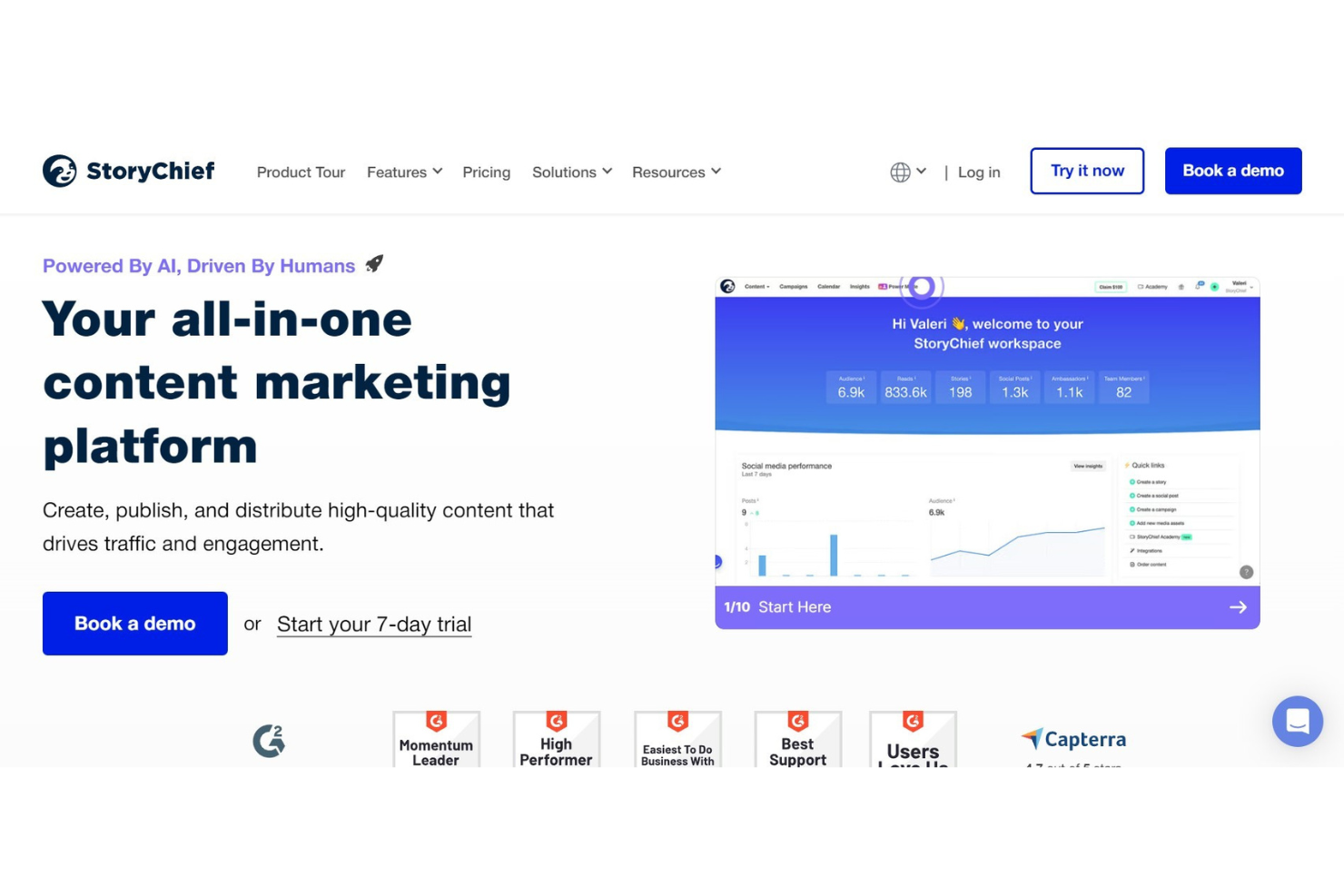
Task: Click View insights in demo preview
Action: (x=1088, y=466)
